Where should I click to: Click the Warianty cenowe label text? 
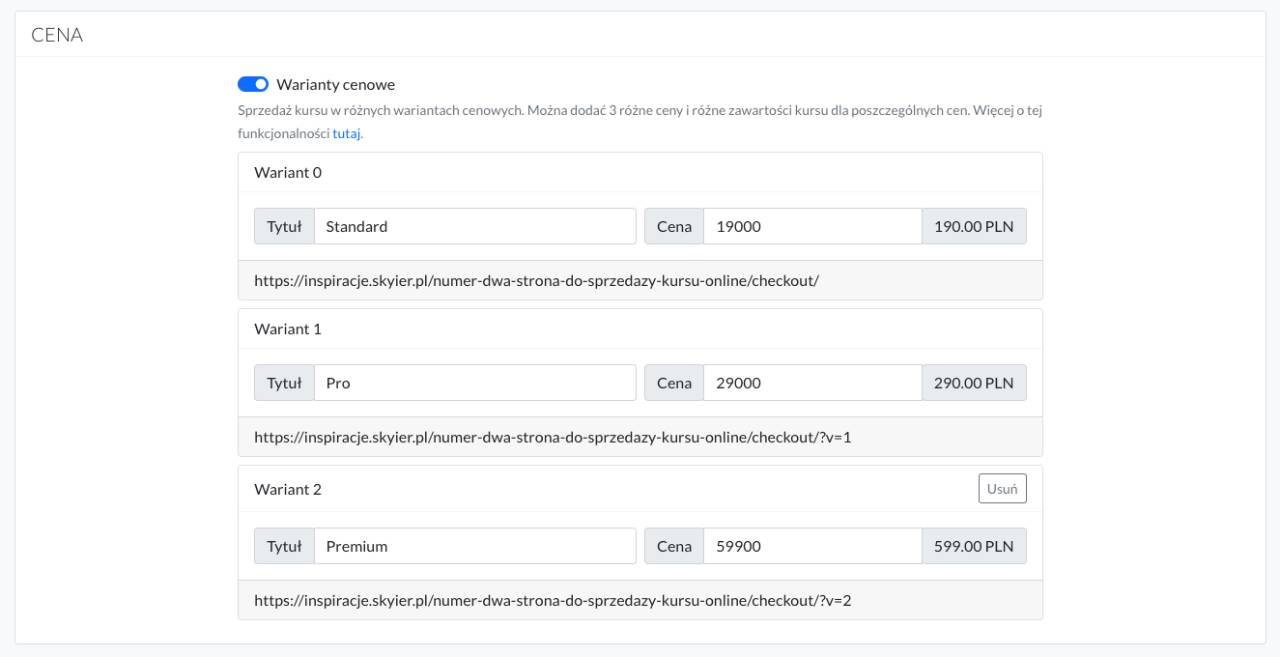point(335,84)
